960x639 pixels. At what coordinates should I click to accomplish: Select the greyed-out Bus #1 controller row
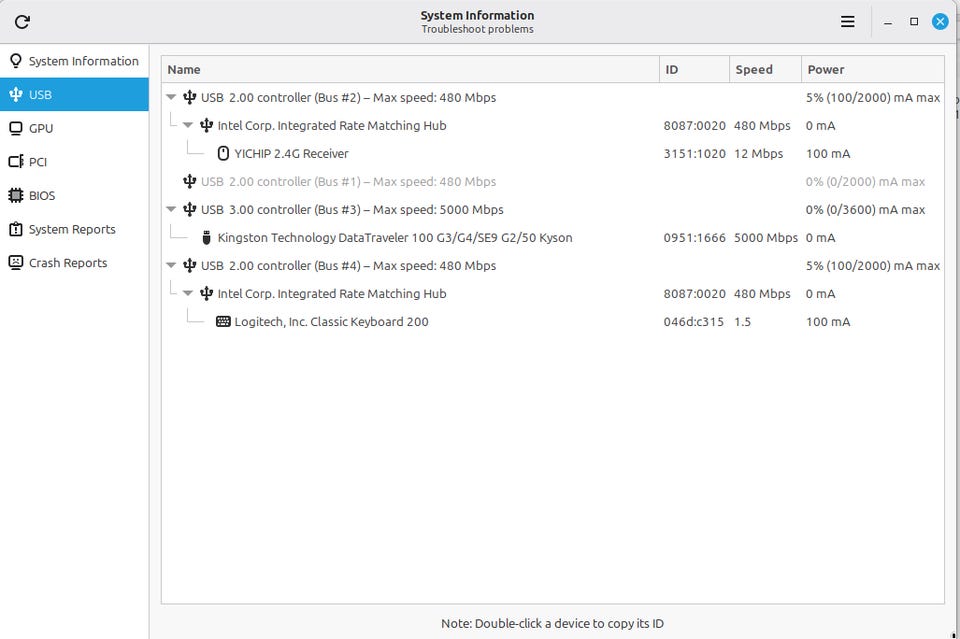pos(553,181)
